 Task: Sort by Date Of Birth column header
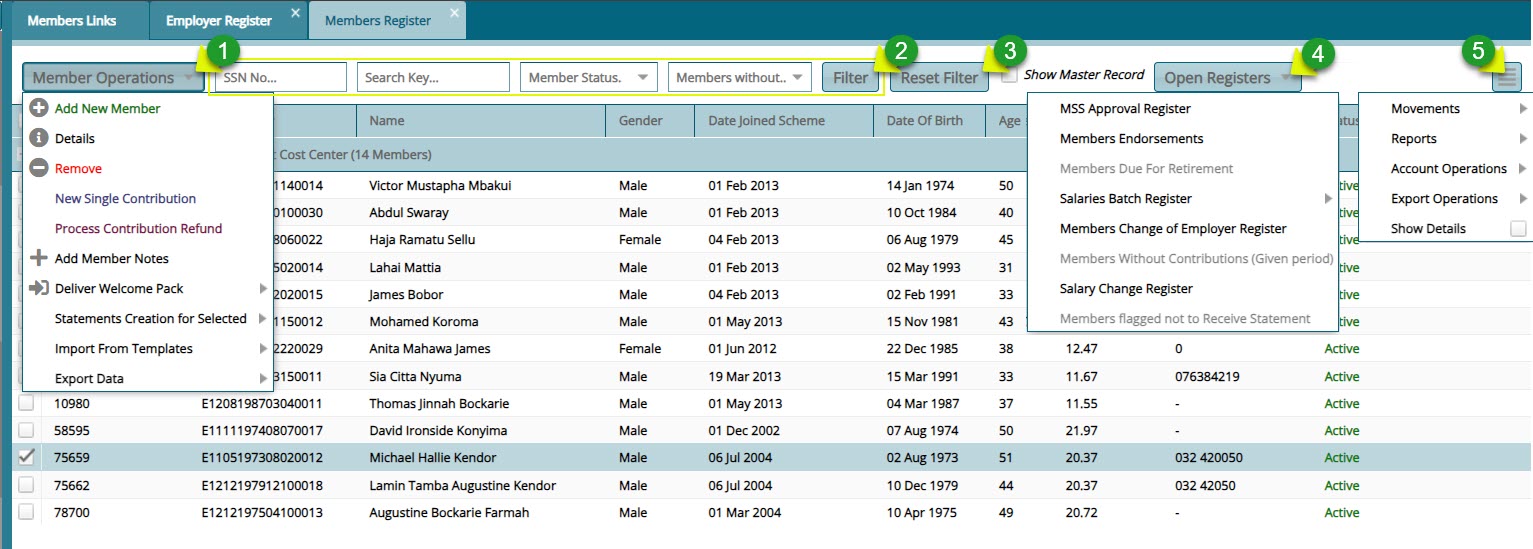930,121
